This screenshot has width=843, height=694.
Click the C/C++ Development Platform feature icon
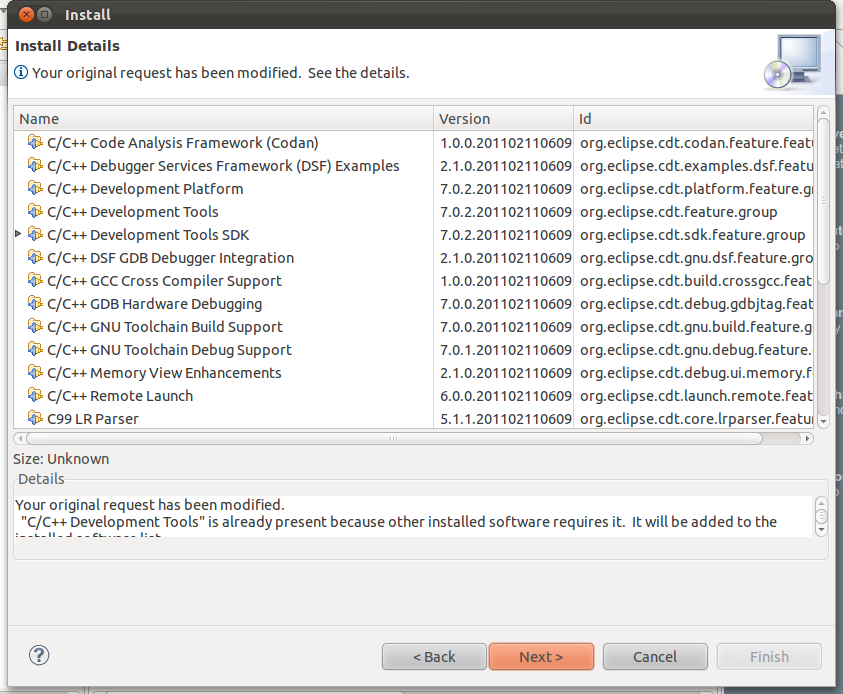tap(35, 189)
